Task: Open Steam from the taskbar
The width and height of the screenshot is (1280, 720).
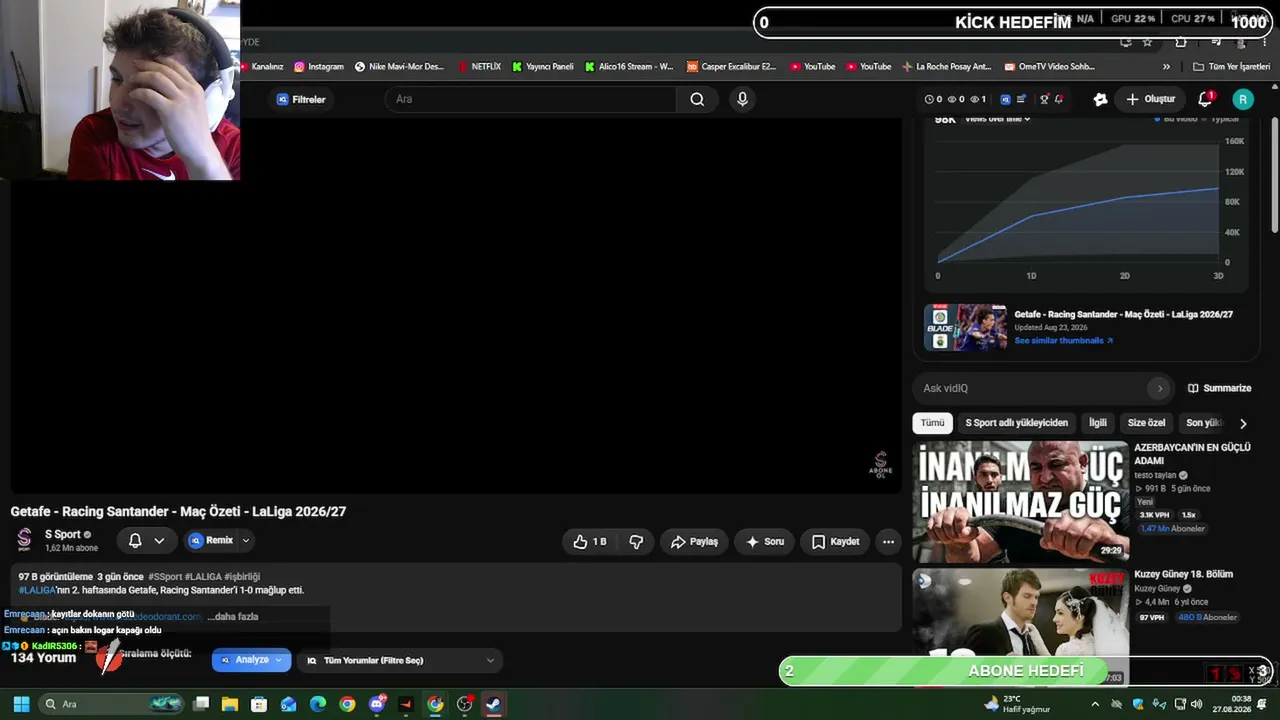Action: point(493,704)
